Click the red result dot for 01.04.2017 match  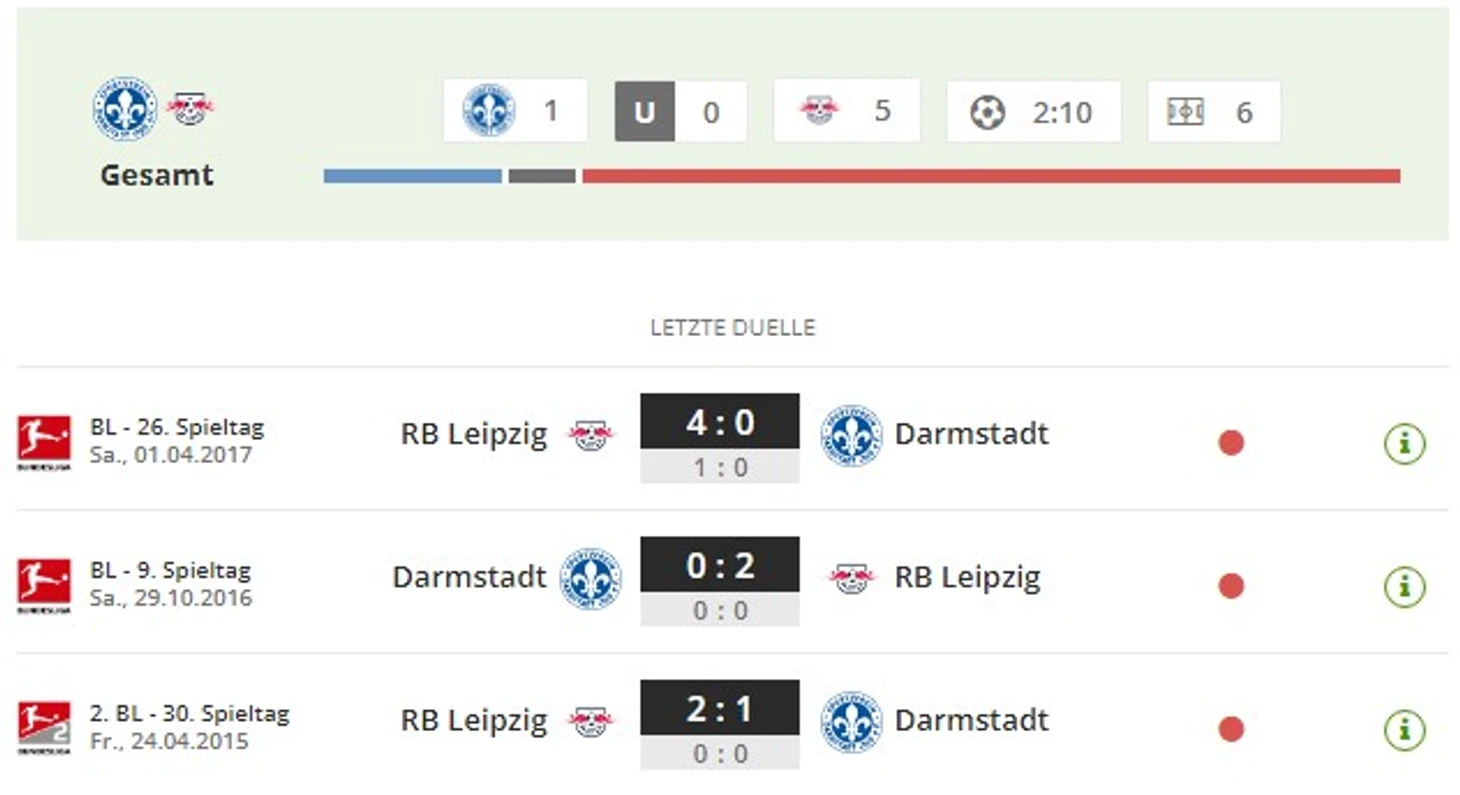1231,443
